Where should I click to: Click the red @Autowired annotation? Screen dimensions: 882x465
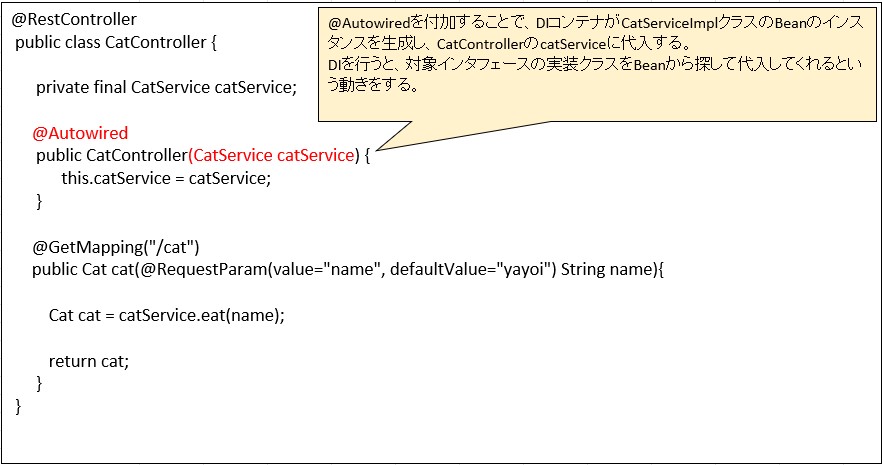pos(80,133)
